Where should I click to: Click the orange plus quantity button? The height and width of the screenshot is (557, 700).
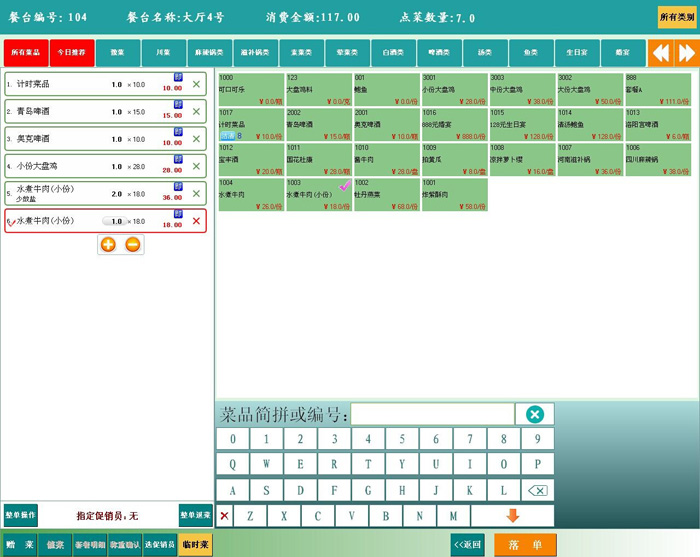(x=108, y=245)
